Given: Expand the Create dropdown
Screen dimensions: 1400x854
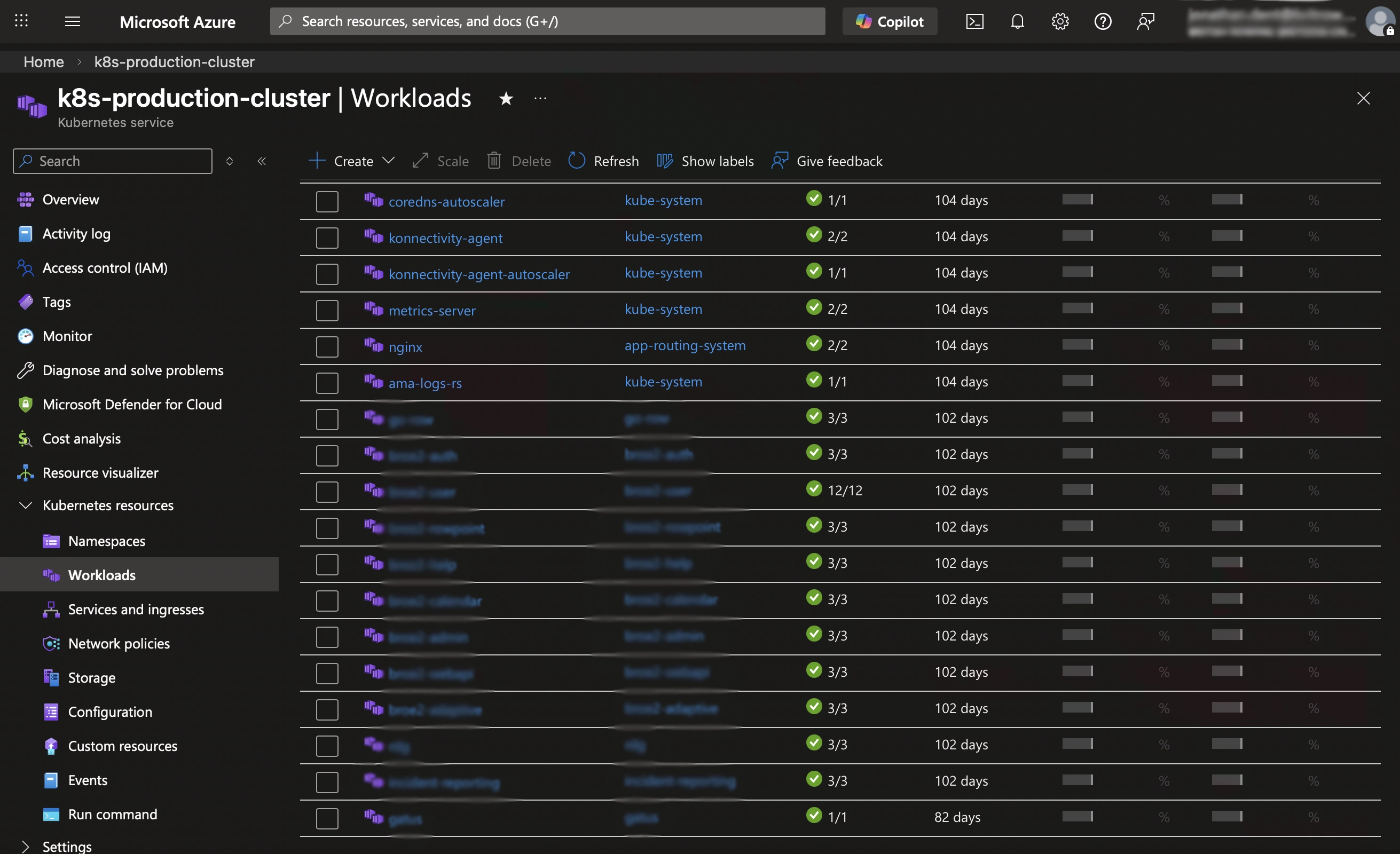Looking at the screenshot, I should pyautogui.click(x=389, y=161).
